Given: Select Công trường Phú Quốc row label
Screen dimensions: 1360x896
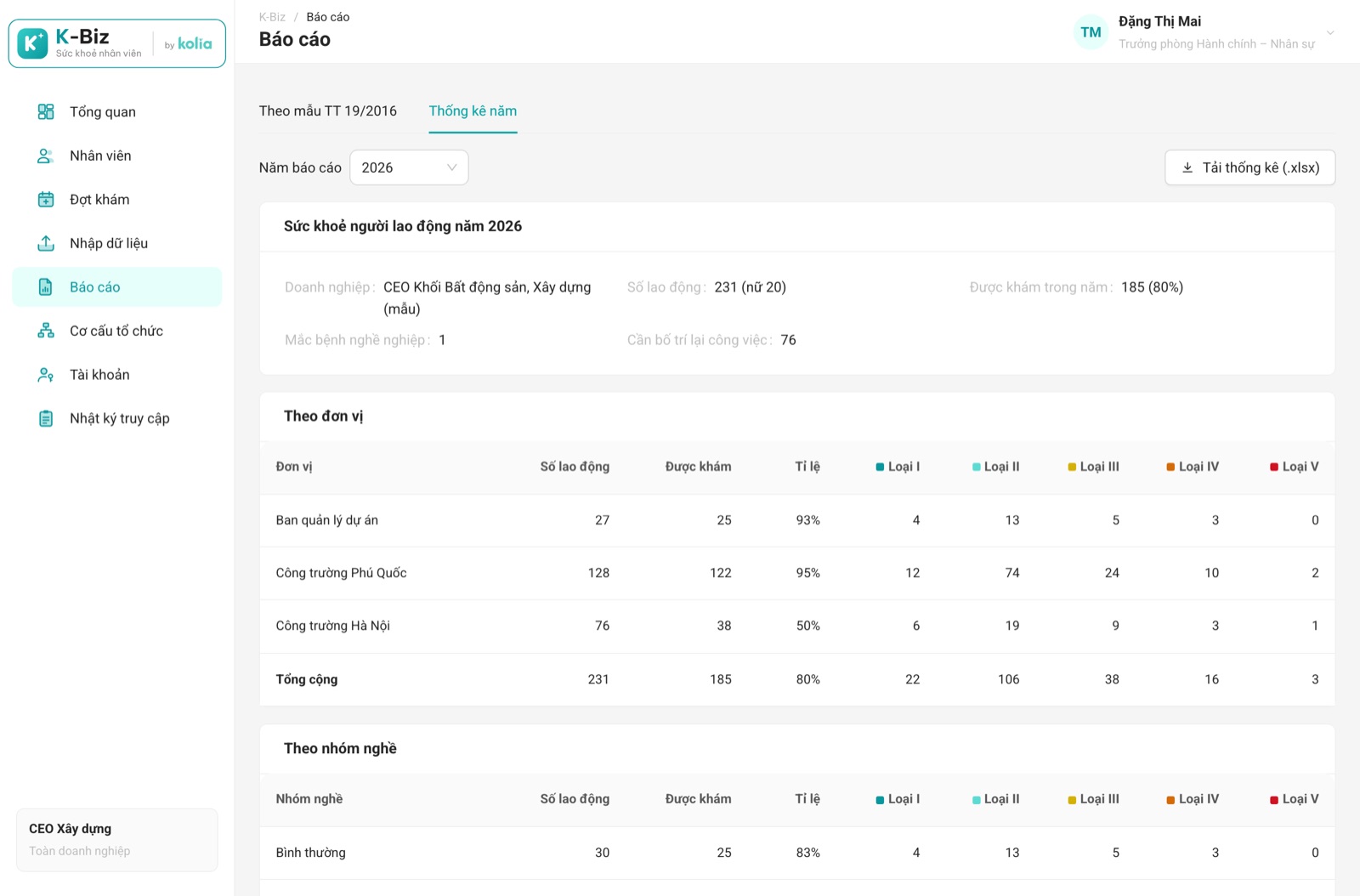Looking at the screenshot, I should point(341,573).
